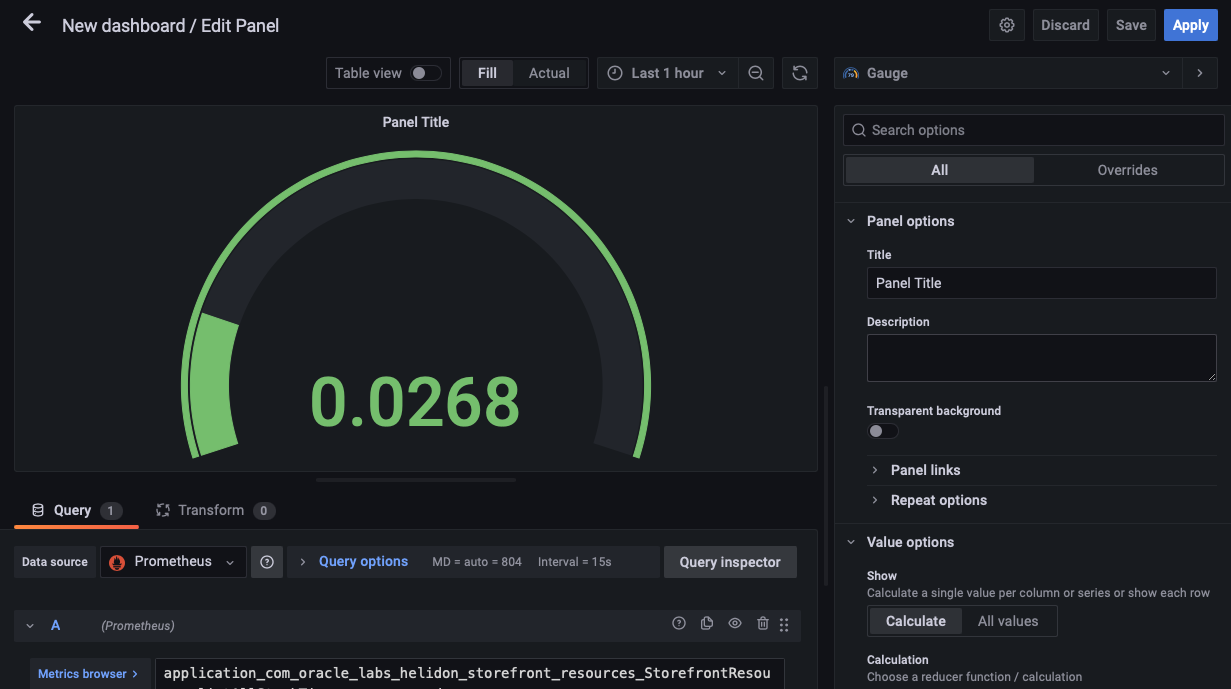This screenshot has height=689, width=1231.
Task: Click the gauge value 0.0268
Action: 415,402
